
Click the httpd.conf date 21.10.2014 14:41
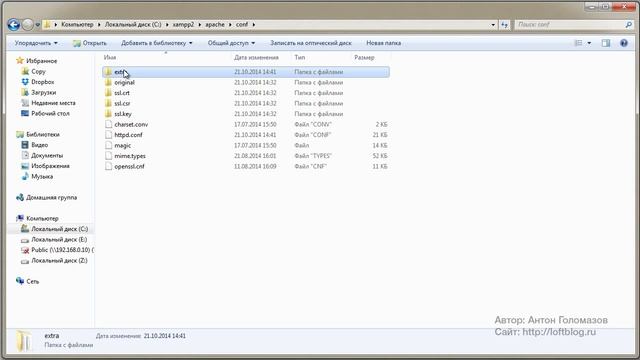(x=255, y=135)
